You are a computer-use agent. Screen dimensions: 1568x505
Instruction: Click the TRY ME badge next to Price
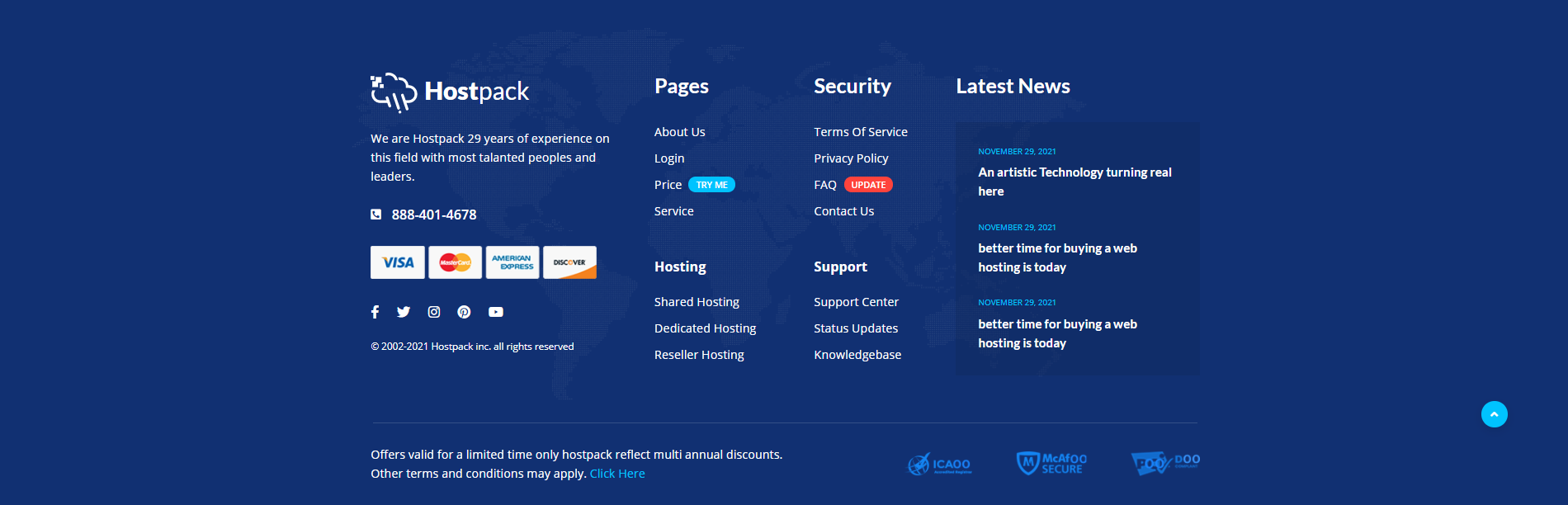coord(711,185)
